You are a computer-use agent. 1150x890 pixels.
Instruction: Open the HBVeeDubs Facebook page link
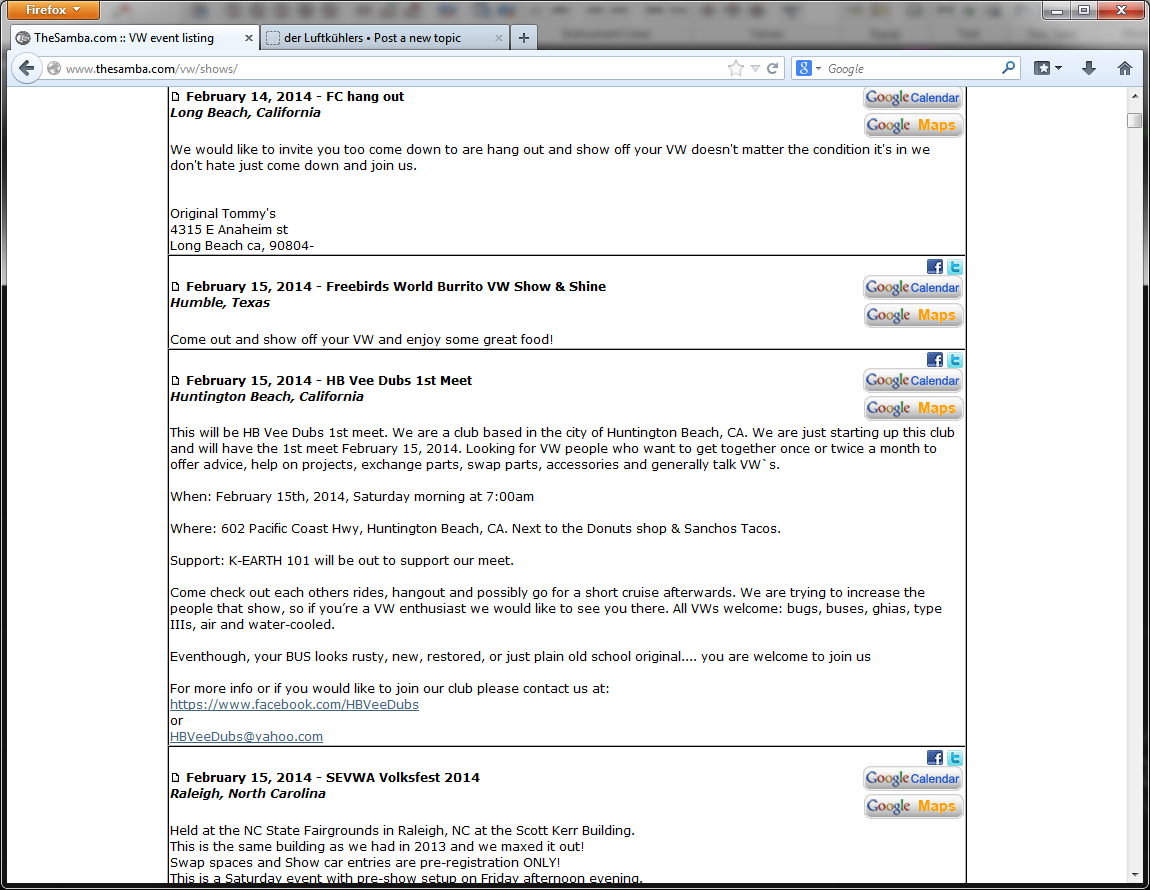pos(294,705)
